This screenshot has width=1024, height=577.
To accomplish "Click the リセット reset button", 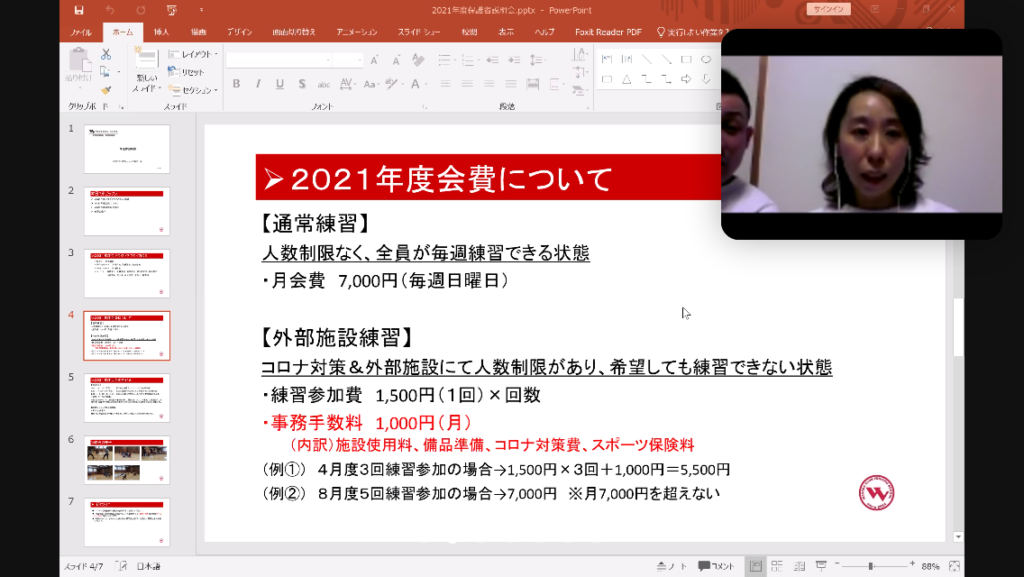I will [191, 72].
